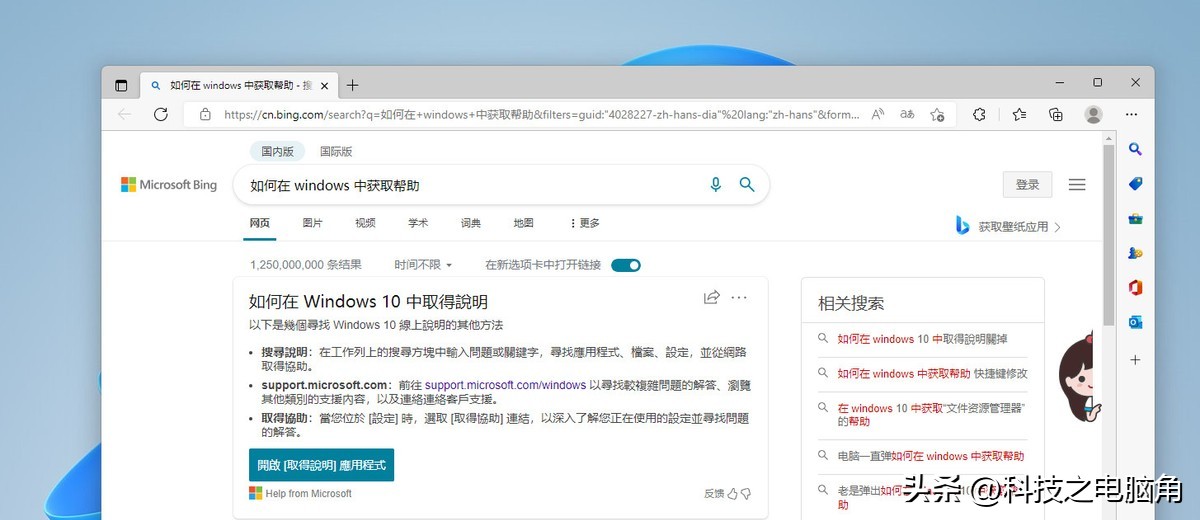
Task: Open the browser extensions icon
Action: (979, 114)
